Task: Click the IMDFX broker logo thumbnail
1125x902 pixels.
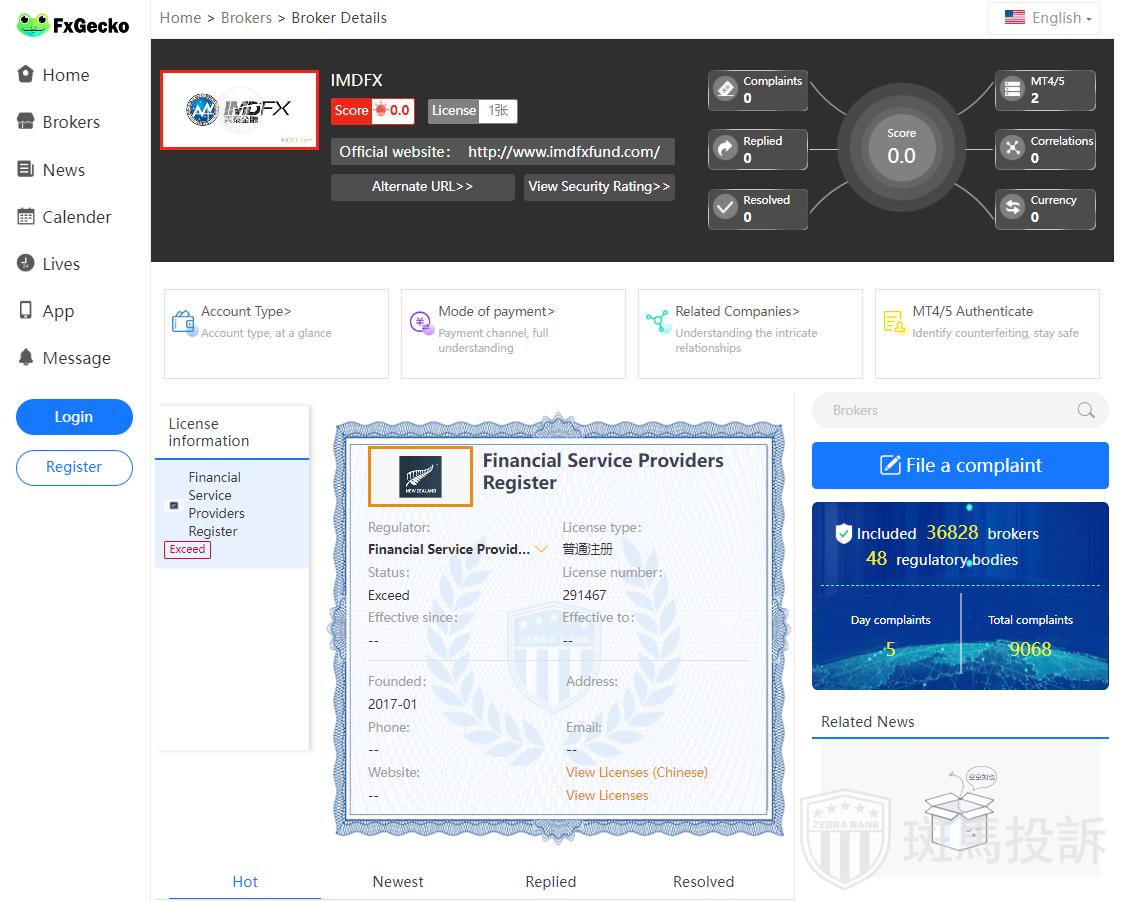Action: [239, 110]
